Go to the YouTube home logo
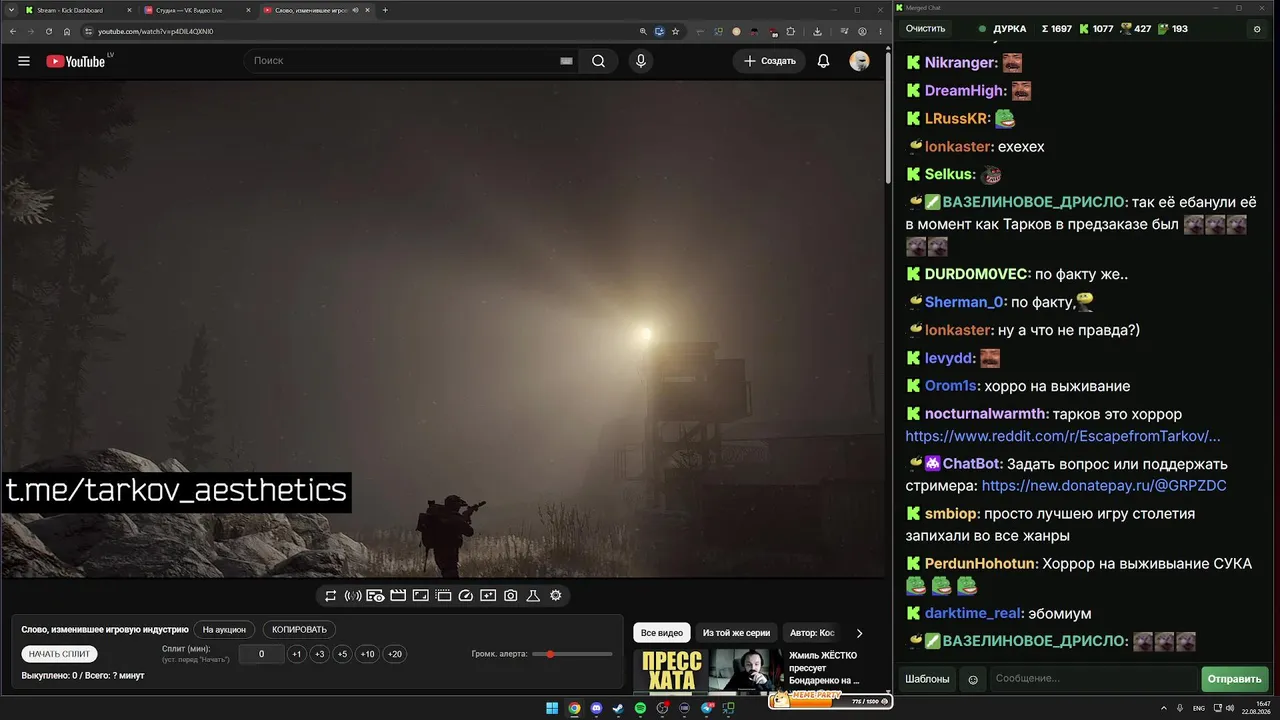 tap(76, 61)
